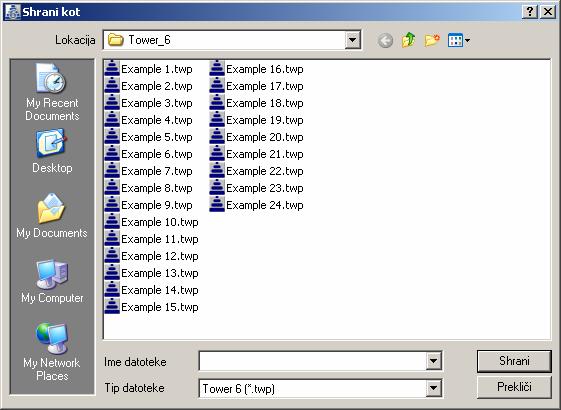Open My Documents location
This screenshot has width=561, height=410.
[52, 216]
